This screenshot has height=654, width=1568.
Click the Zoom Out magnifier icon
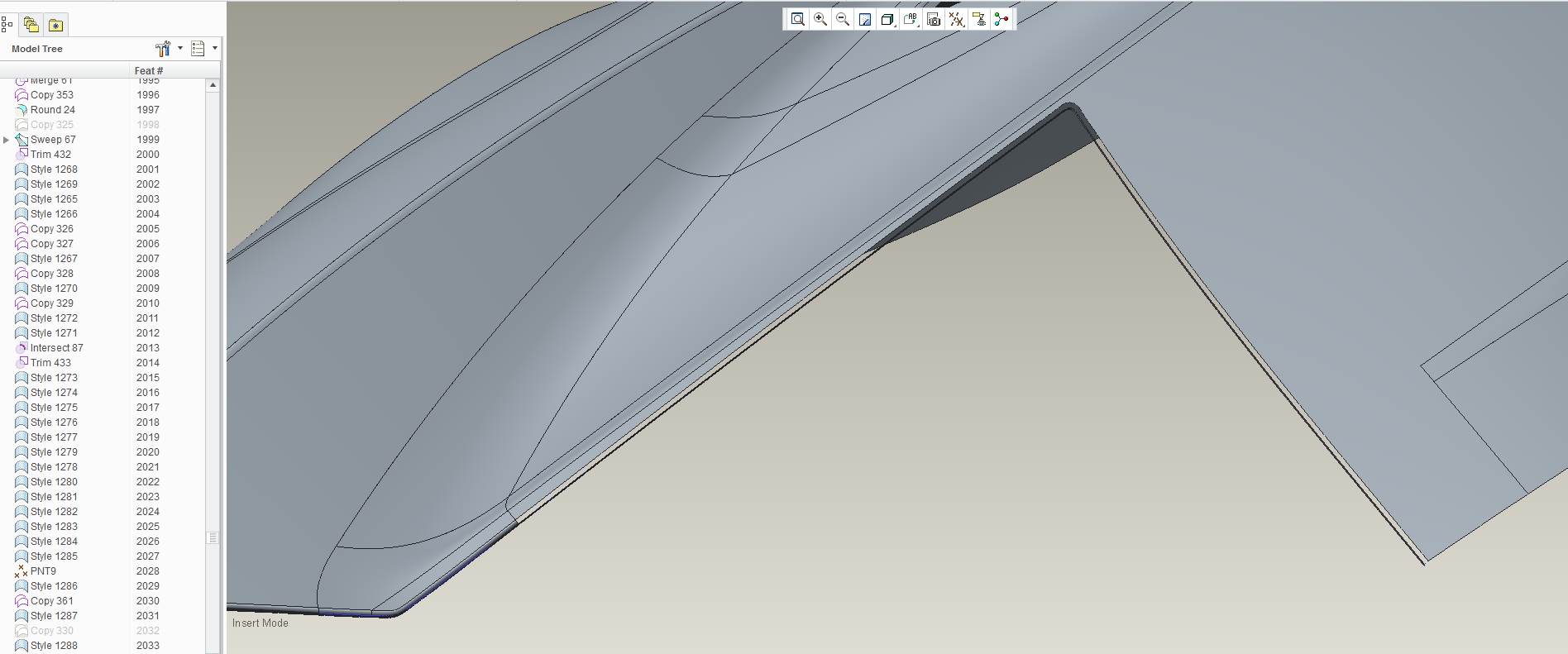(843, 20)
